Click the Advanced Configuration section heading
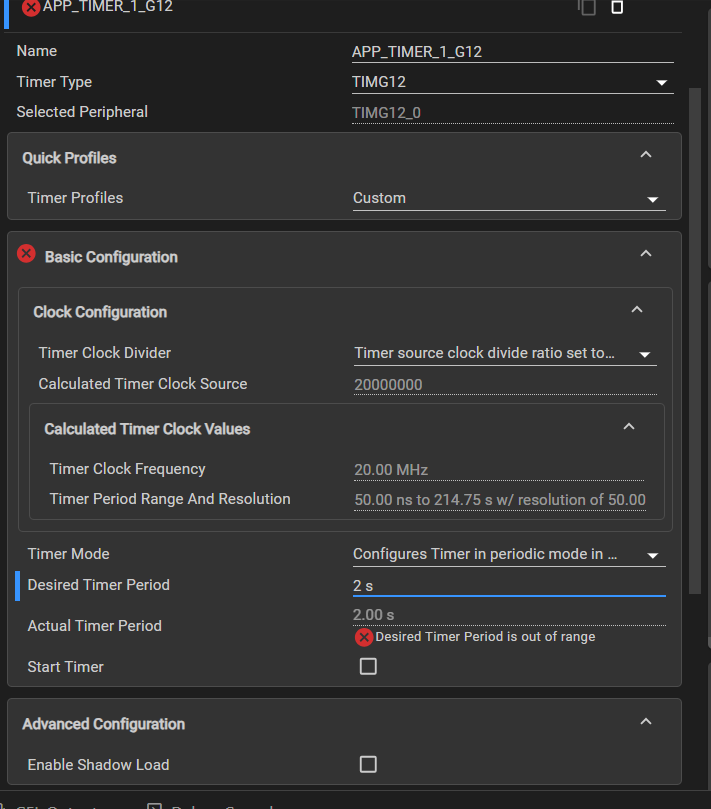 (103, 724)
